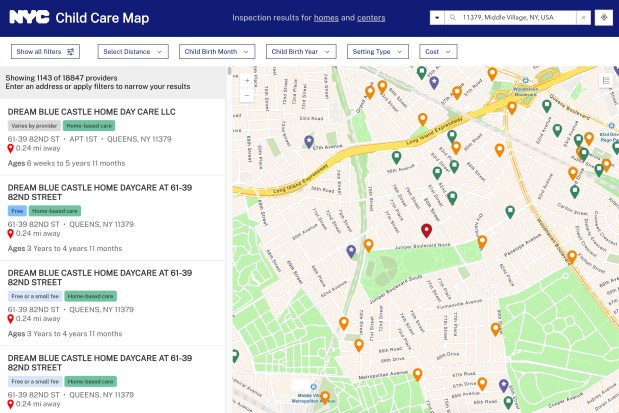This screenshot has width=619, height=413.
Task: Click the purple star pin near 57th Avenue
Action: pyautogui.click(x=309, y=141)
